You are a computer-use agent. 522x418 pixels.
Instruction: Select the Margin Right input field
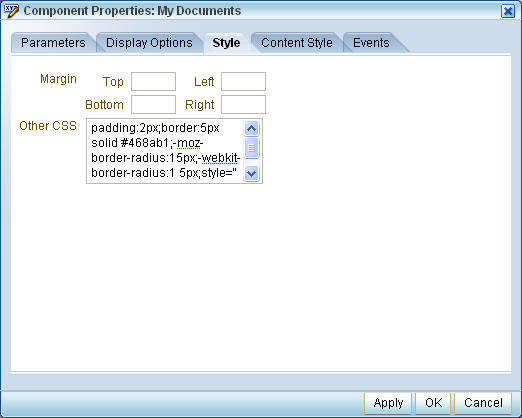coord(243,105)
